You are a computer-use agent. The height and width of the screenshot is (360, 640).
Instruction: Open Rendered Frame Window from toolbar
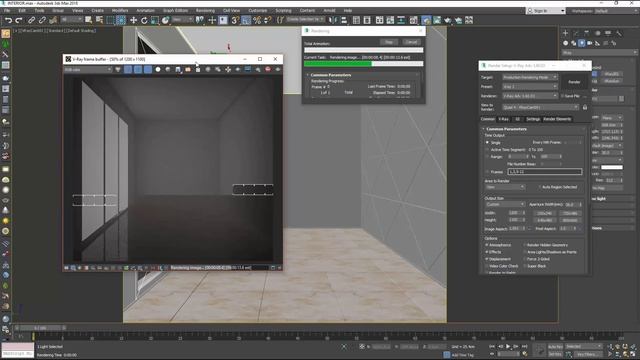pos(437,20)
